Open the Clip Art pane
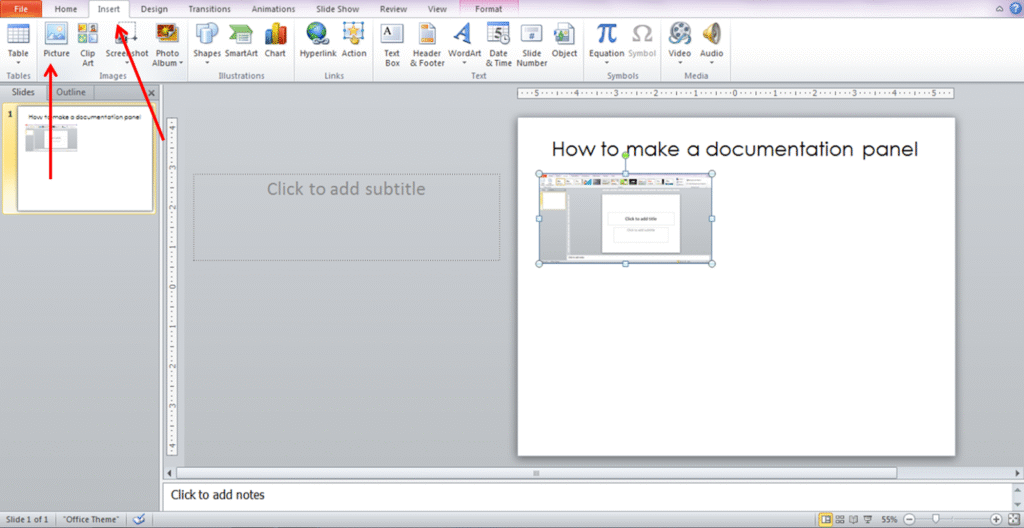Screen dimensions: 1024x528 (x=88, y=40)
